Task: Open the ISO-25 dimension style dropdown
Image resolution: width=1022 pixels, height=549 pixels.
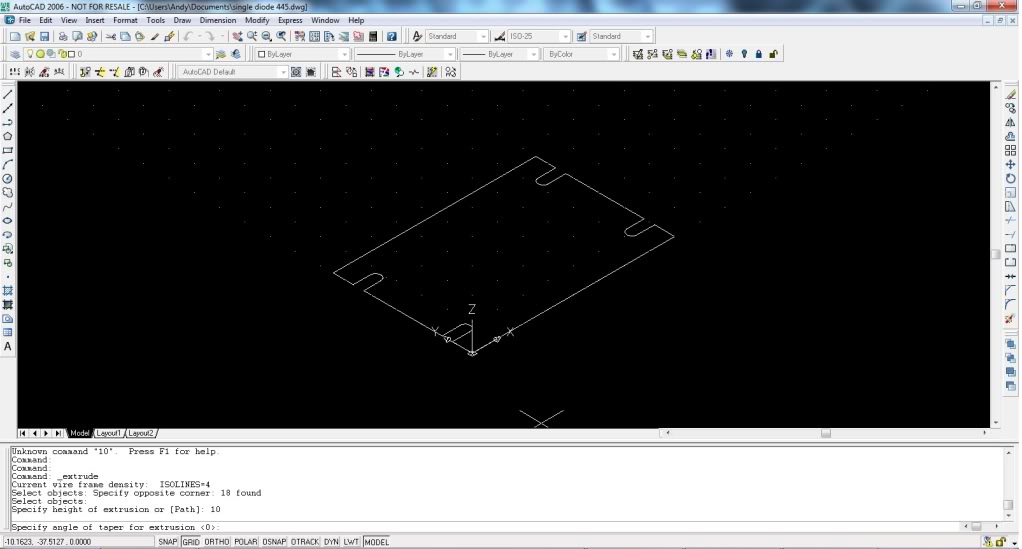Action: (x=566, y=36)
